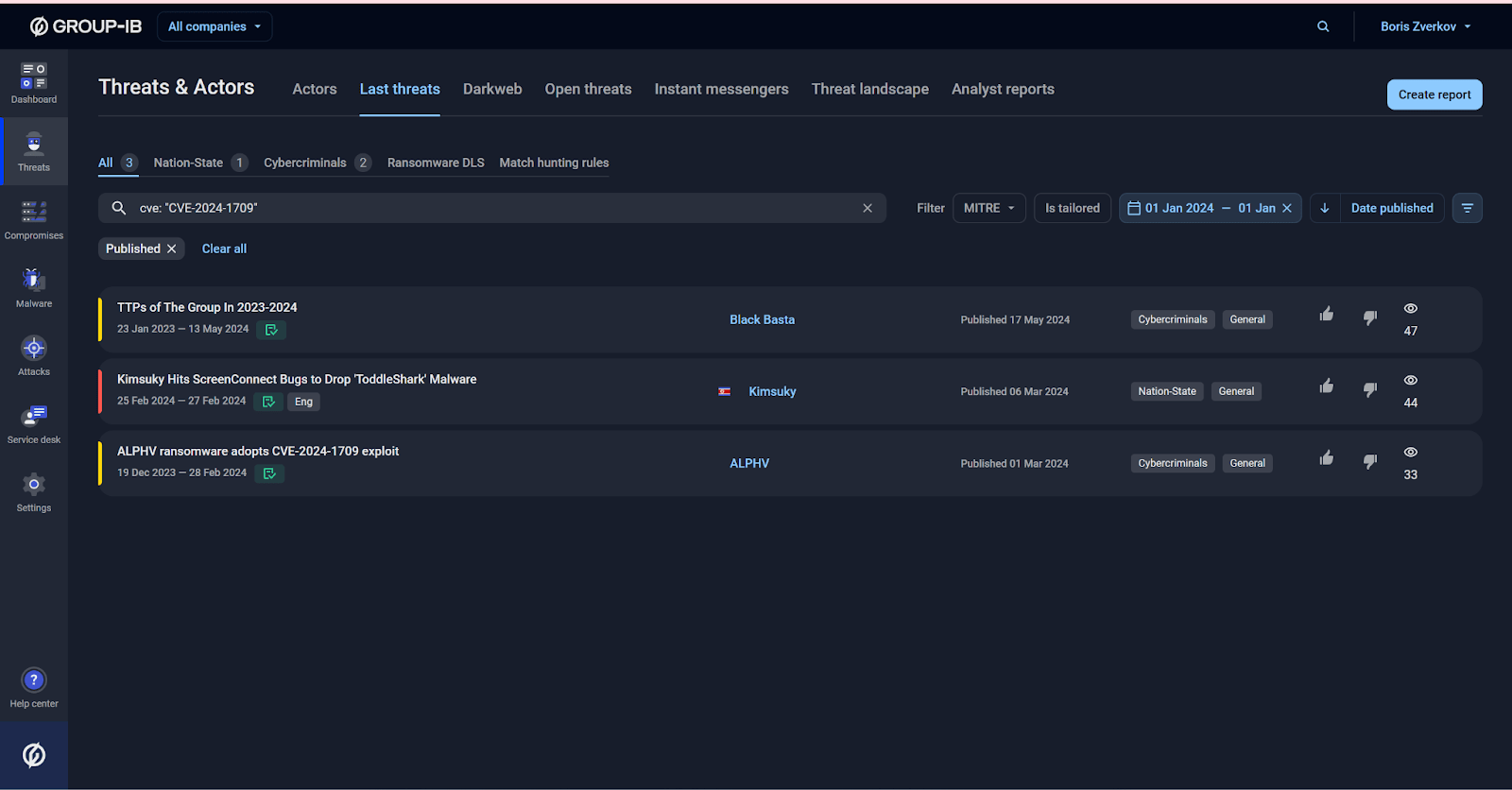Screen dimensions: 1512x790
Task: Click the green icon under TTPs of The Group
Action: click(x=271, y=330)
